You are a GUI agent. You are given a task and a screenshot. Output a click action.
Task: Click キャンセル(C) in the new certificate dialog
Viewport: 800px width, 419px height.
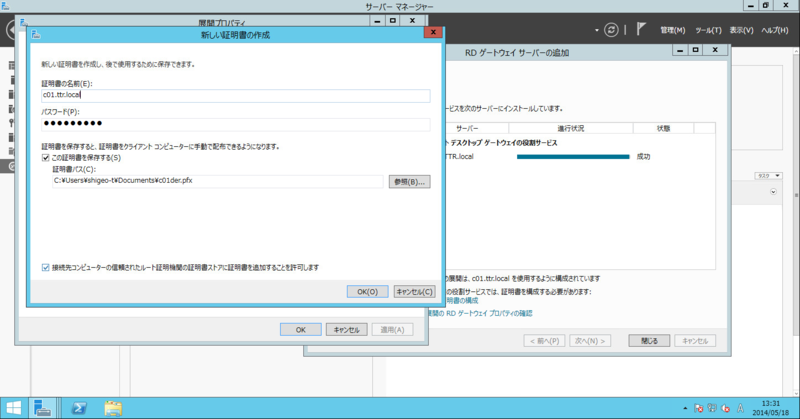click(x=414, y=291)
